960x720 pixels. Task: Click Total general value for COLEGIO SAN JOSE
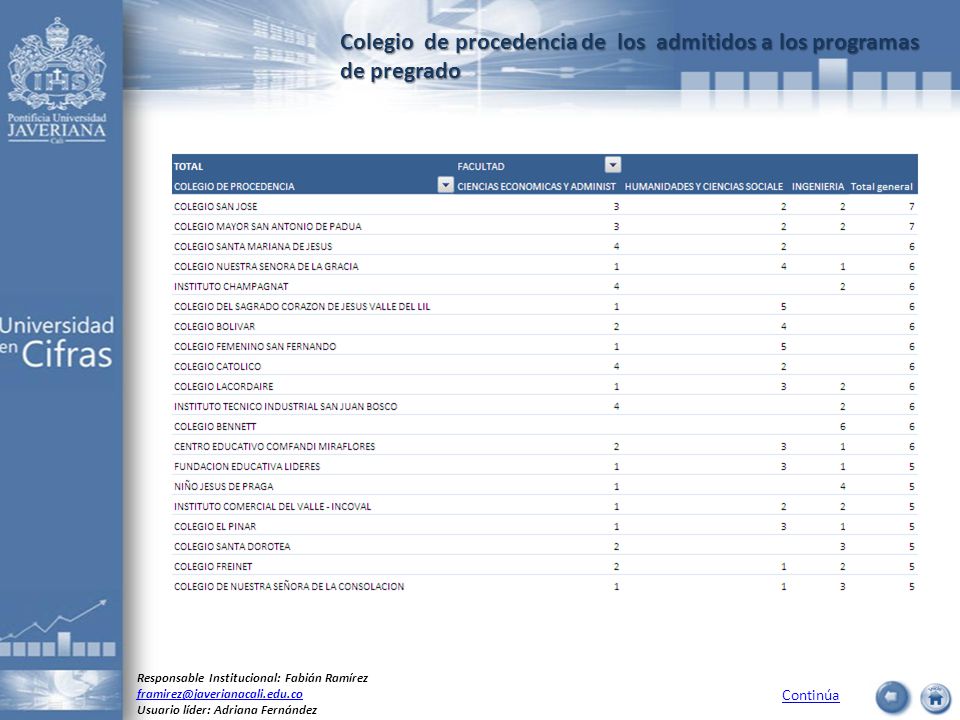point(911,206)
